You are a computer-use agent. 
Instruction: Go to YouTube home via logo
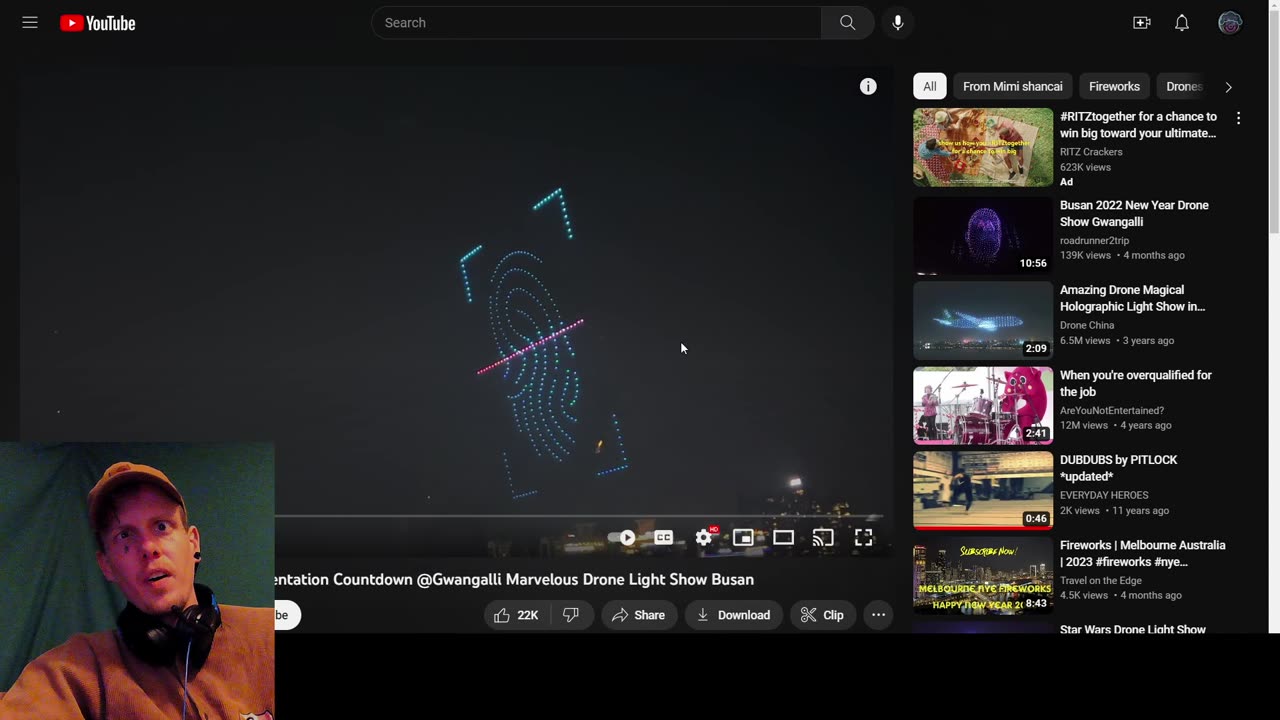(97, 23)
